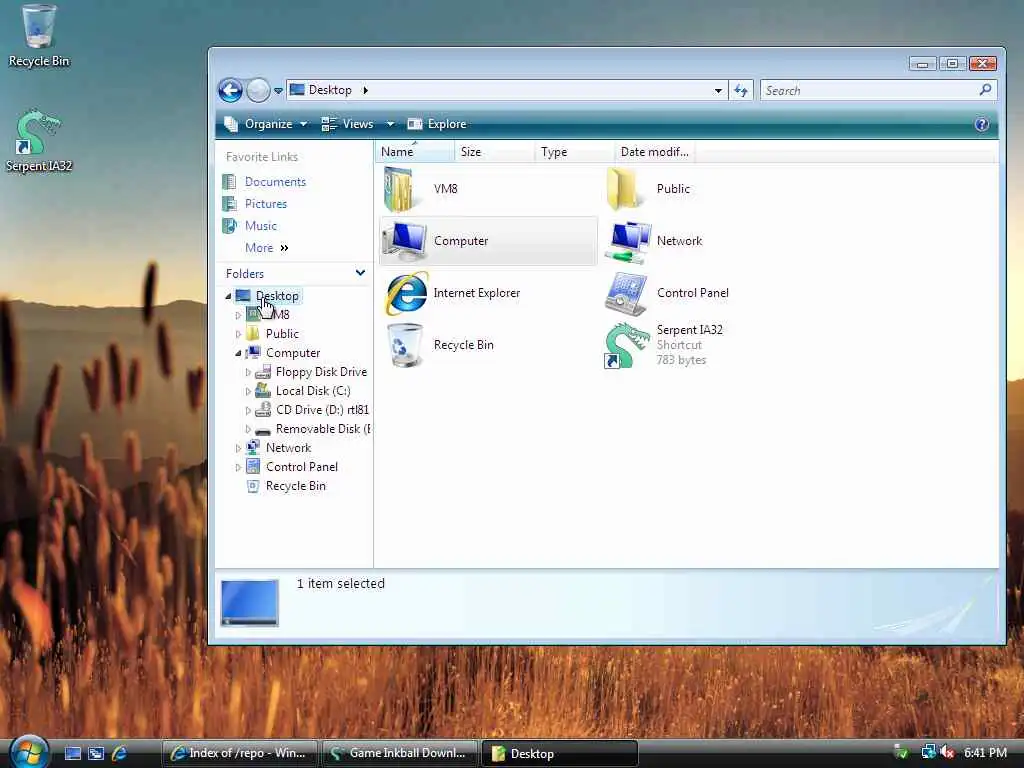This screenshot has width=1024, height=768.
Task: Open the Organize menu
Action: coord(265,124)
